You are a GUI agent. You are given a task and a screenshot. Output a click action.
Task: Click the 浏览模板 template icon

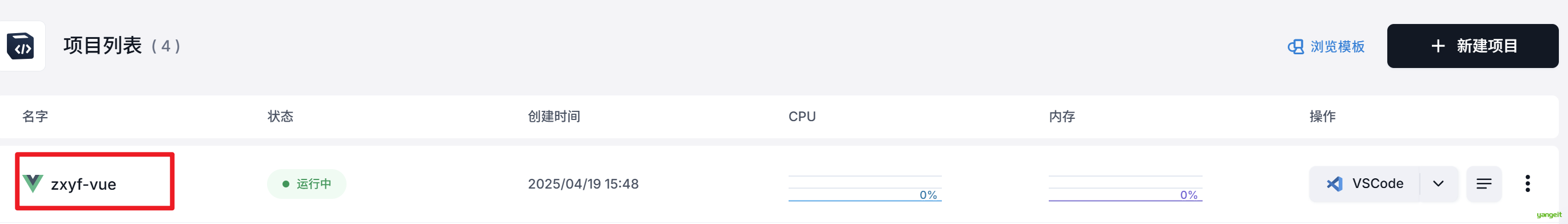click(1295, 46)
